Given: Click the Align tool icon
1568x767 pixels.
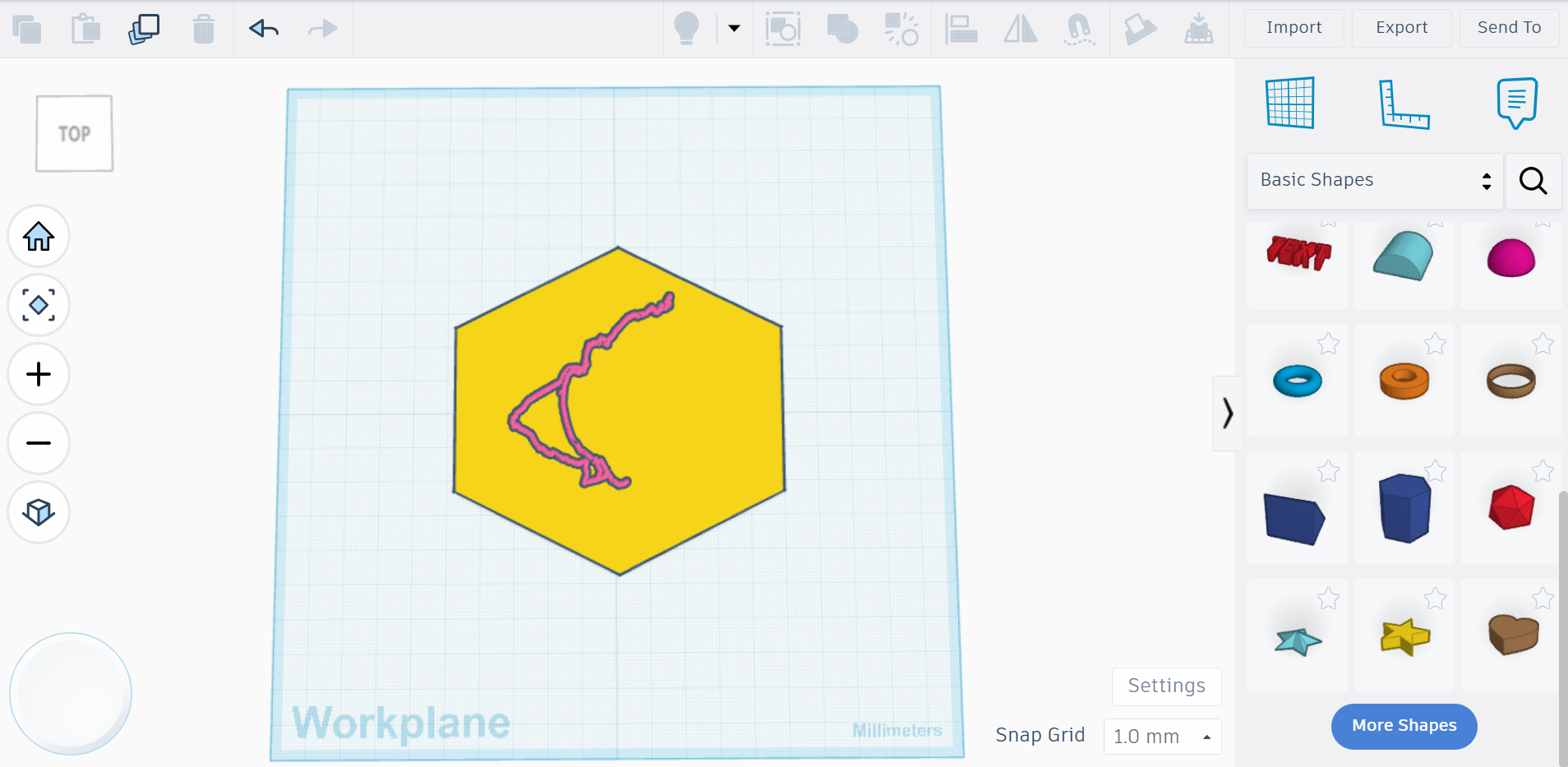Looking at the screenshot, I should click(961, 29).
